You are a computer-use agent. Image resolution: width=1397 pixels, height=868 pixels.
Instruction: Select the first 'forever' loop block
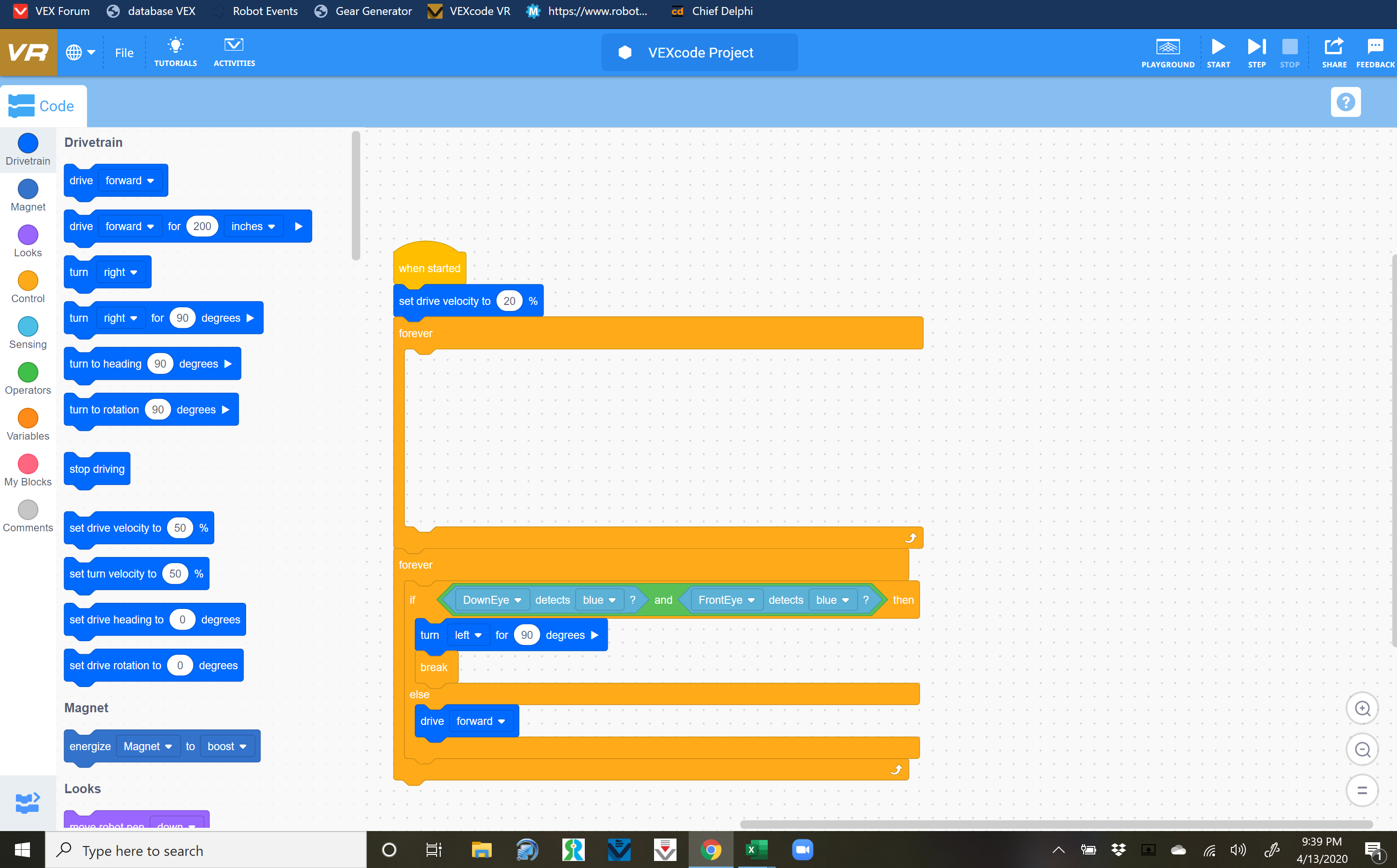[658, 333]
